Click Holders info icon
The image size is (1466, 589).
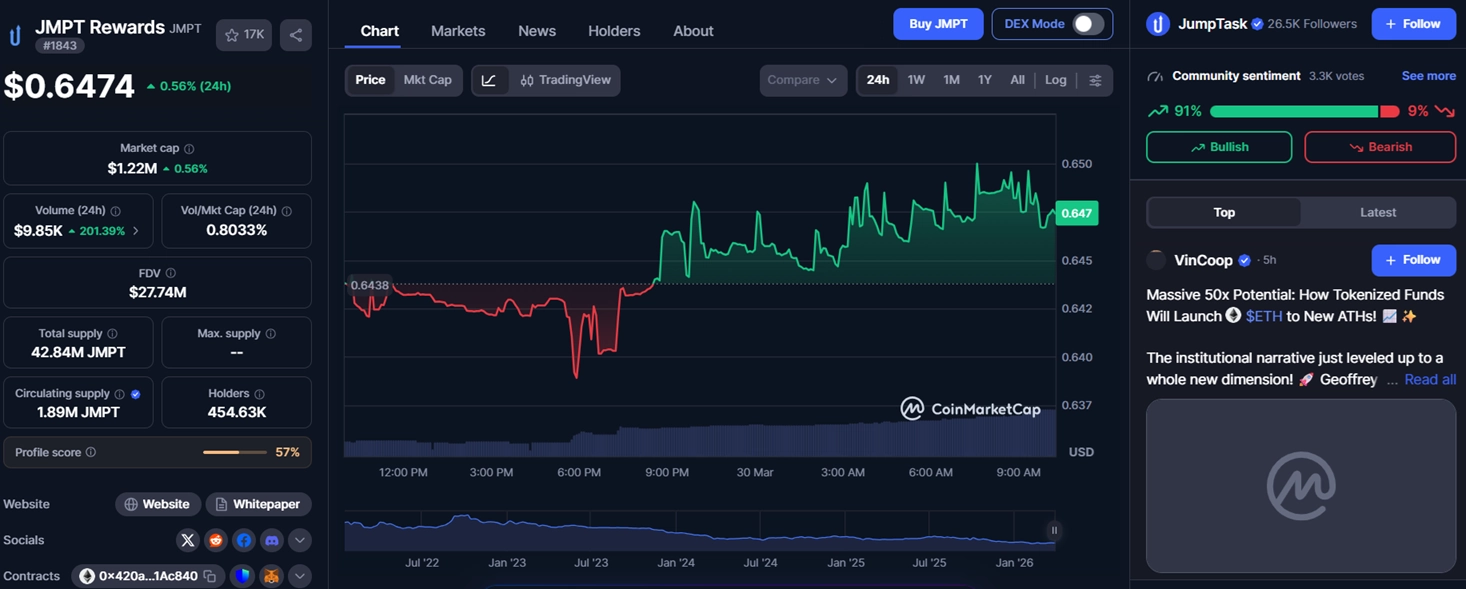(x=259, y=394)
